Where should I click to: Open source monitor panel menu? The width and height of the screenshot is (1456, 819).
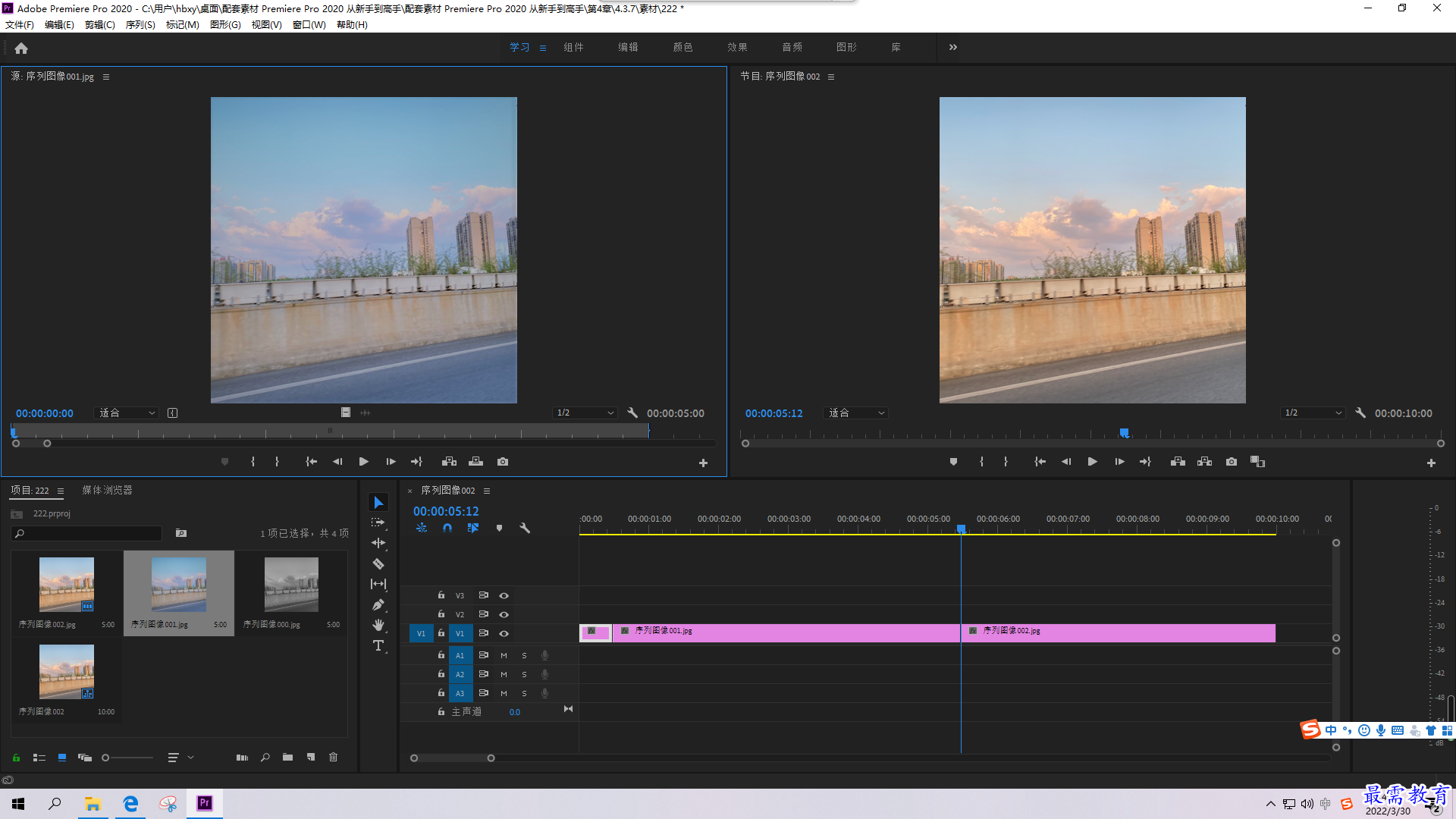[x=106, y=77]
